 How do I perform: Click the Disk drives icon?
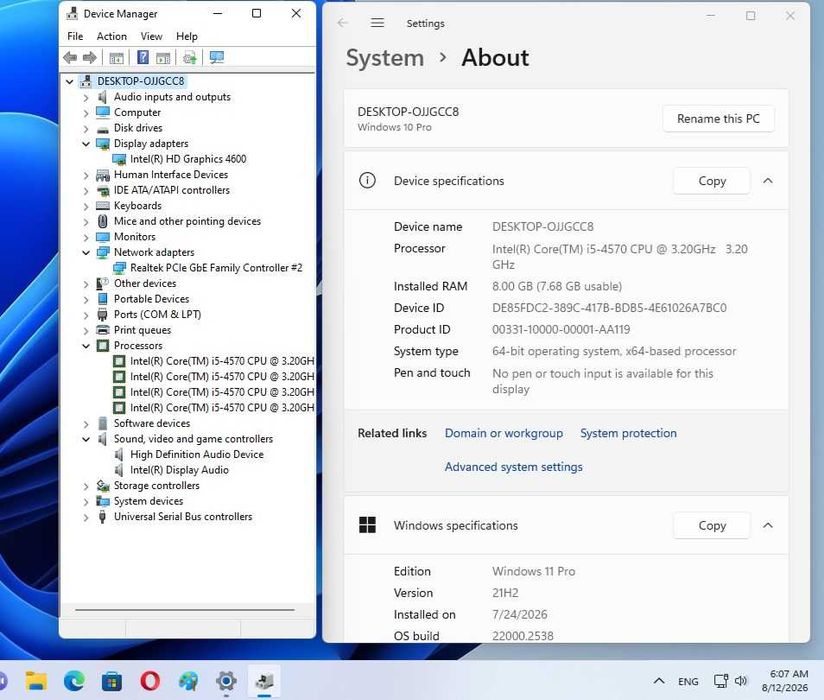tap(102, 128)
